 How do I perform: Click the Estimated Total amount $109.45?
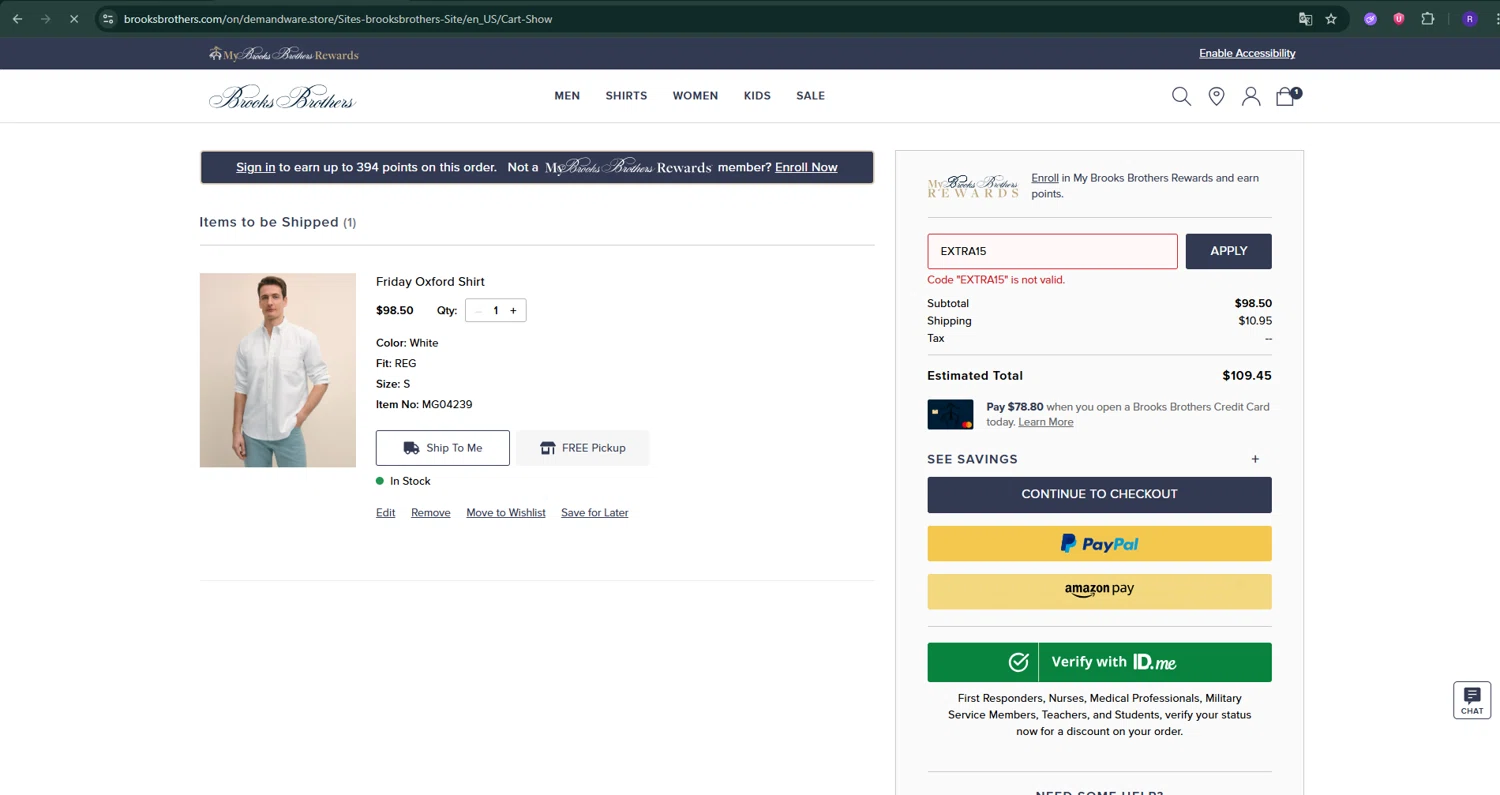click(x=1247, y=376)
